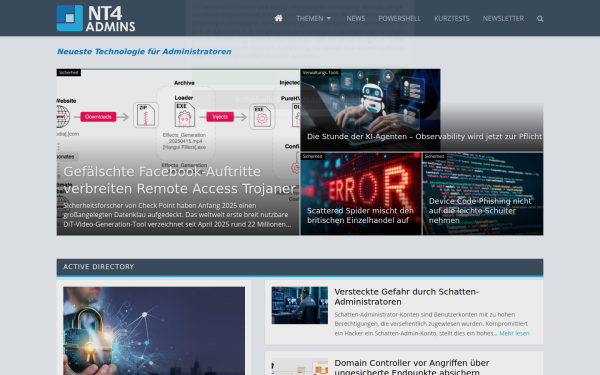This screenshot has width=600, height=375.
Task: Click the Schatten-Administratoren article thumbnail
Action: click(x=300, y=305)
